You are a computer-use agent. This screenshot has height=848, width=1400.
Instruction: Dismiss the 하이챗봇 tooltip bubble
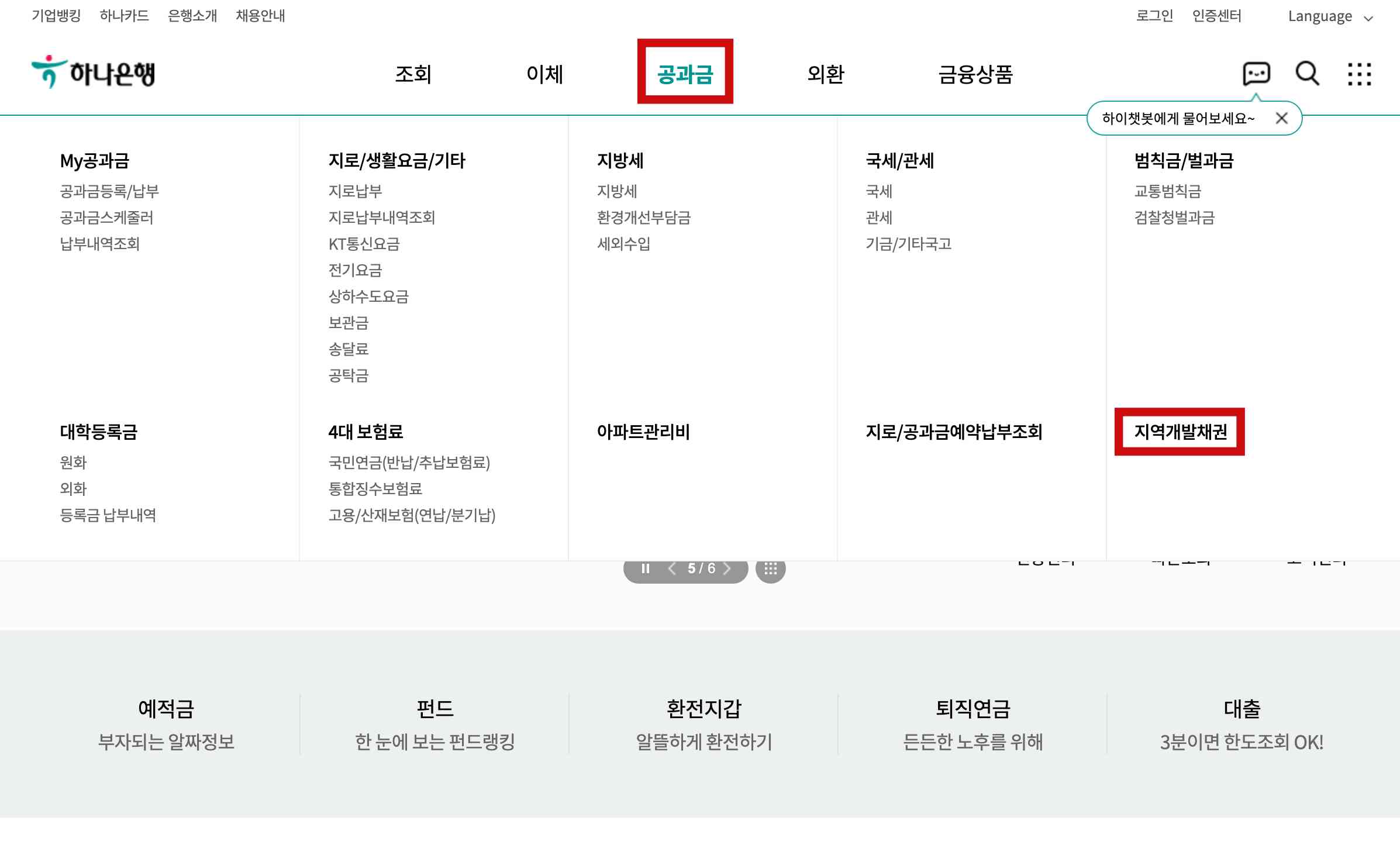tap(1282, 118)
